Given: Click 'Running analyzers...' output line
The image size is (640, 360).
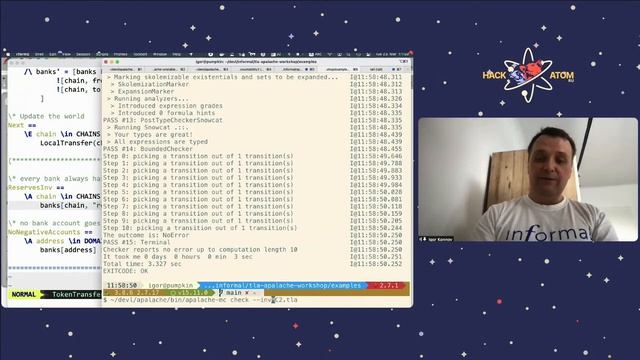Looking at the screenshot, I should click(x=148, y=98).
